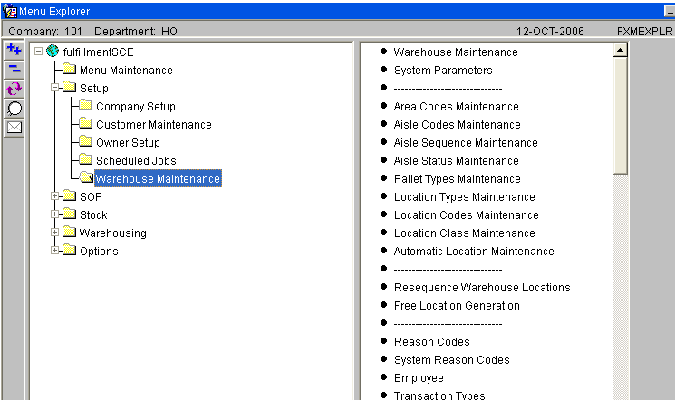The height and width of the screenshot is (401, 676).
Task: Open the Employees entry
Action: 419,378
